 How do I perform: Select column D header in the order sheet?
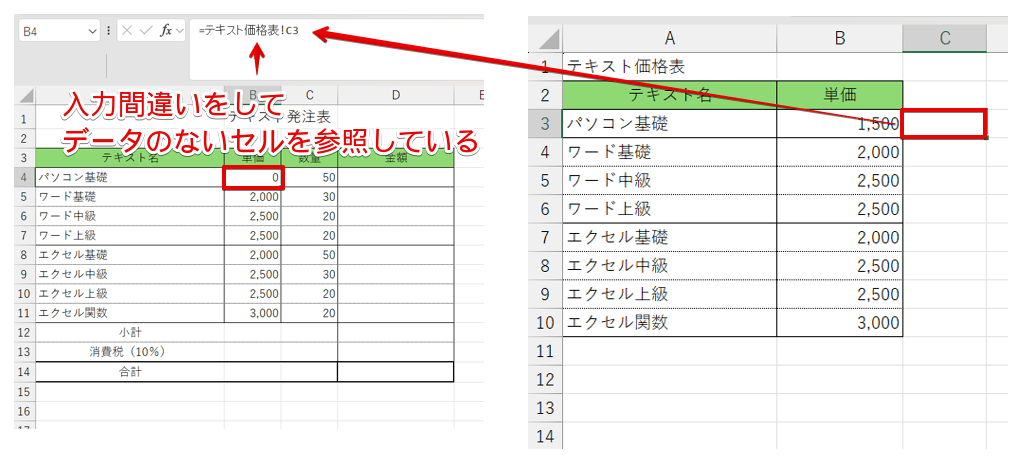[x=396, y=95]
